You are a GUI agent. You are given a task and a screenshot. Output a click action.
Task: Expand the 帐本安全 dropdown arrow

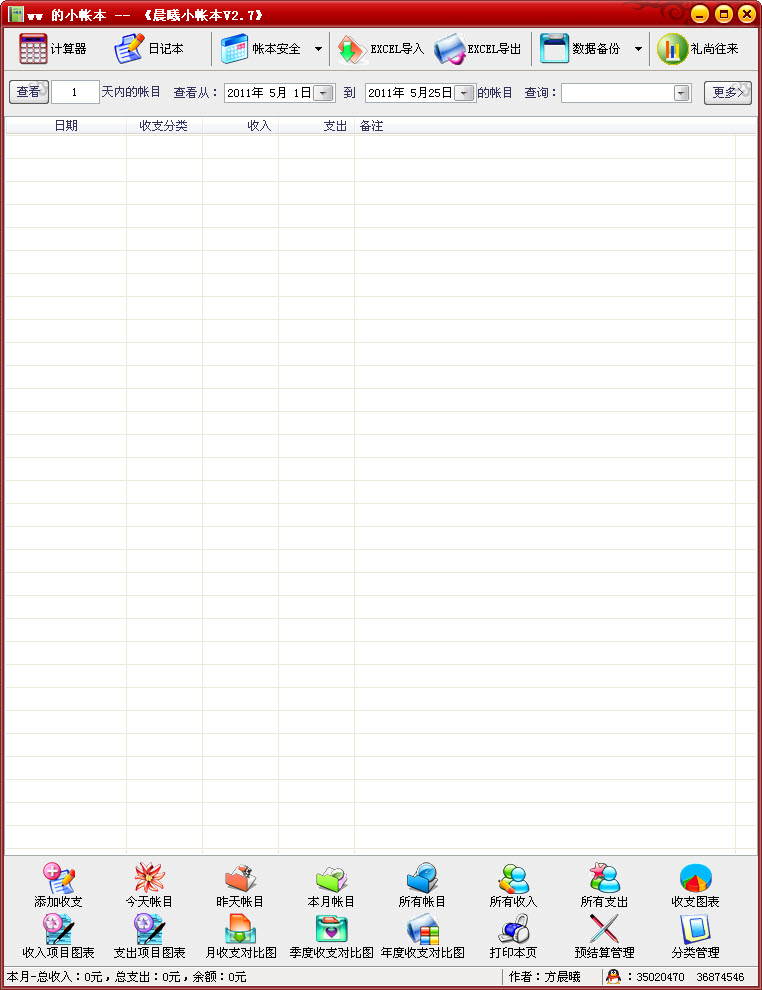tap(318, 49)
